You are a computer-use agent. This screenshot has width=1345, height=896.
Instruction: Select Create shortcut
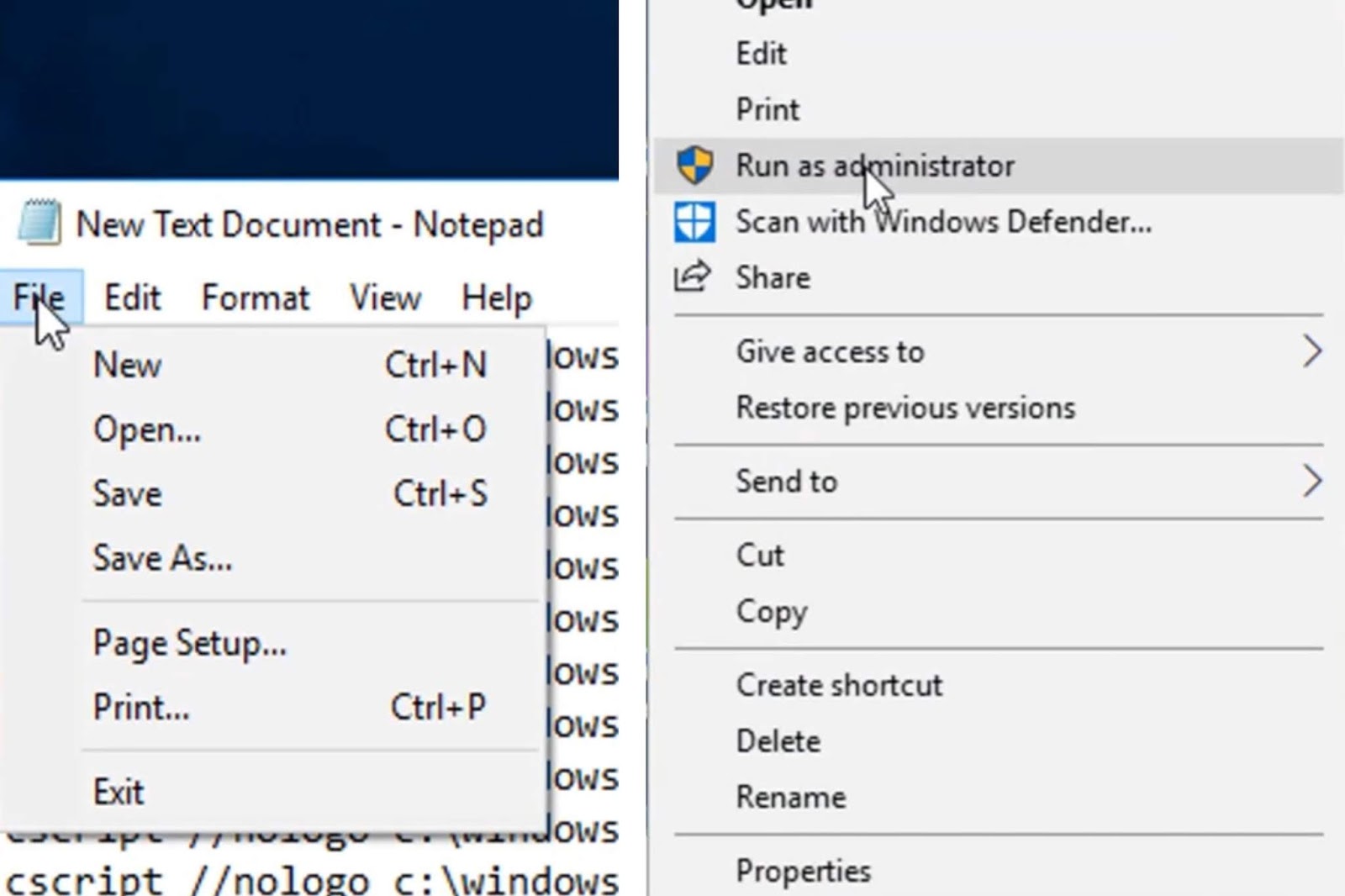(998, 685)
